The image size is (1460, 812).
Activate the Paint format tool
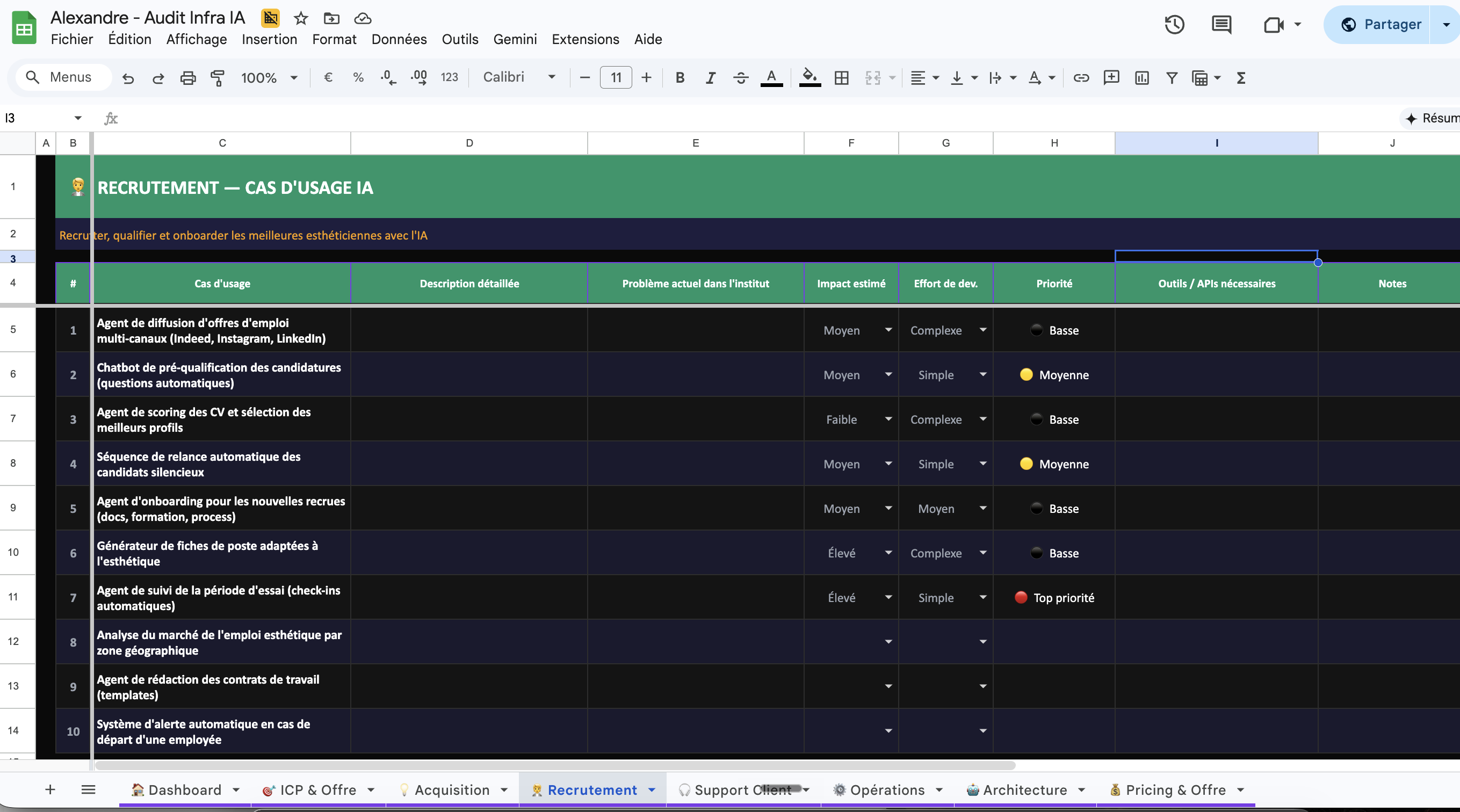218,78
